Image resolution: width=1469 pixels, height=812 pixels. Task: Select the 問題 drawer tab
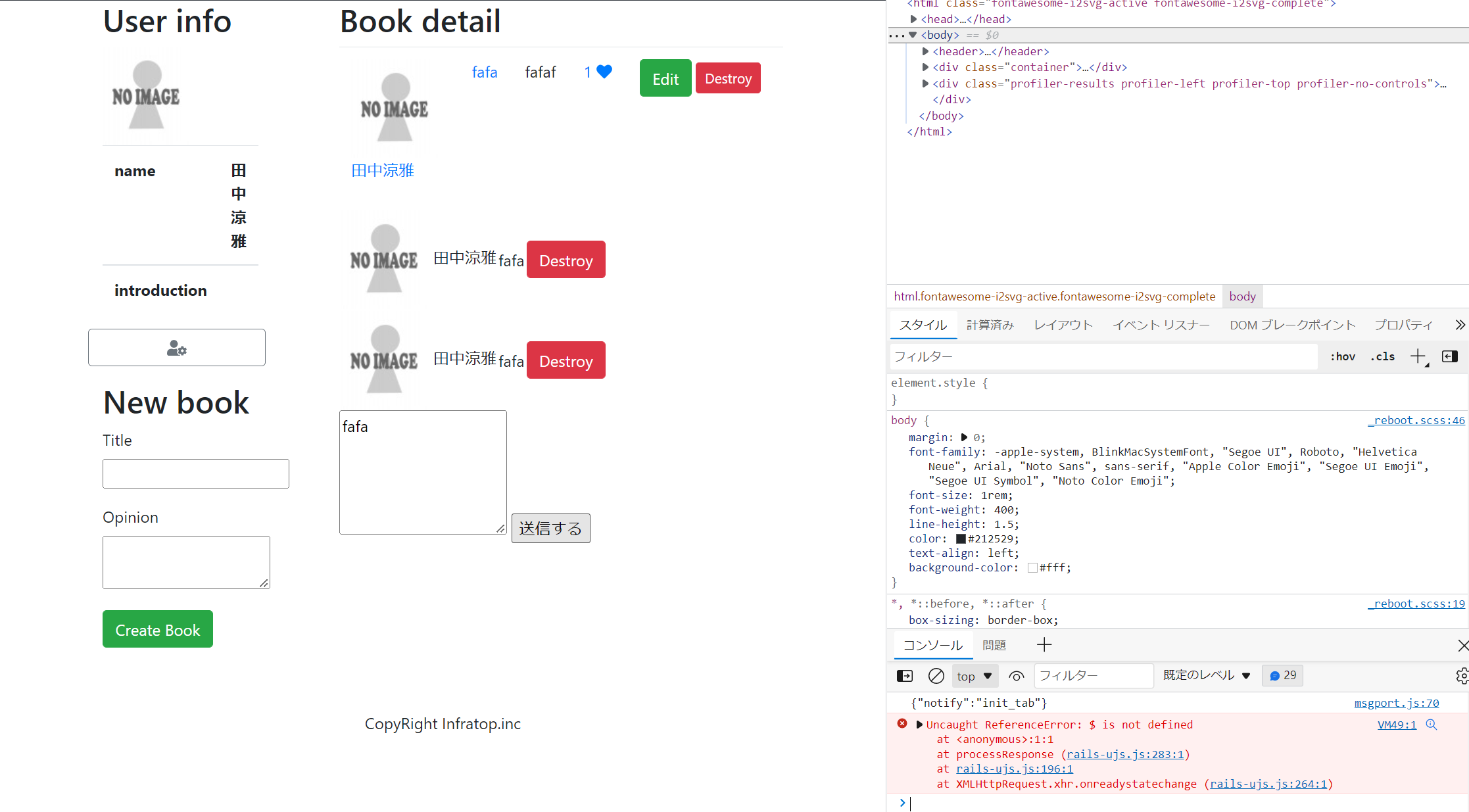tap(994, 646)
